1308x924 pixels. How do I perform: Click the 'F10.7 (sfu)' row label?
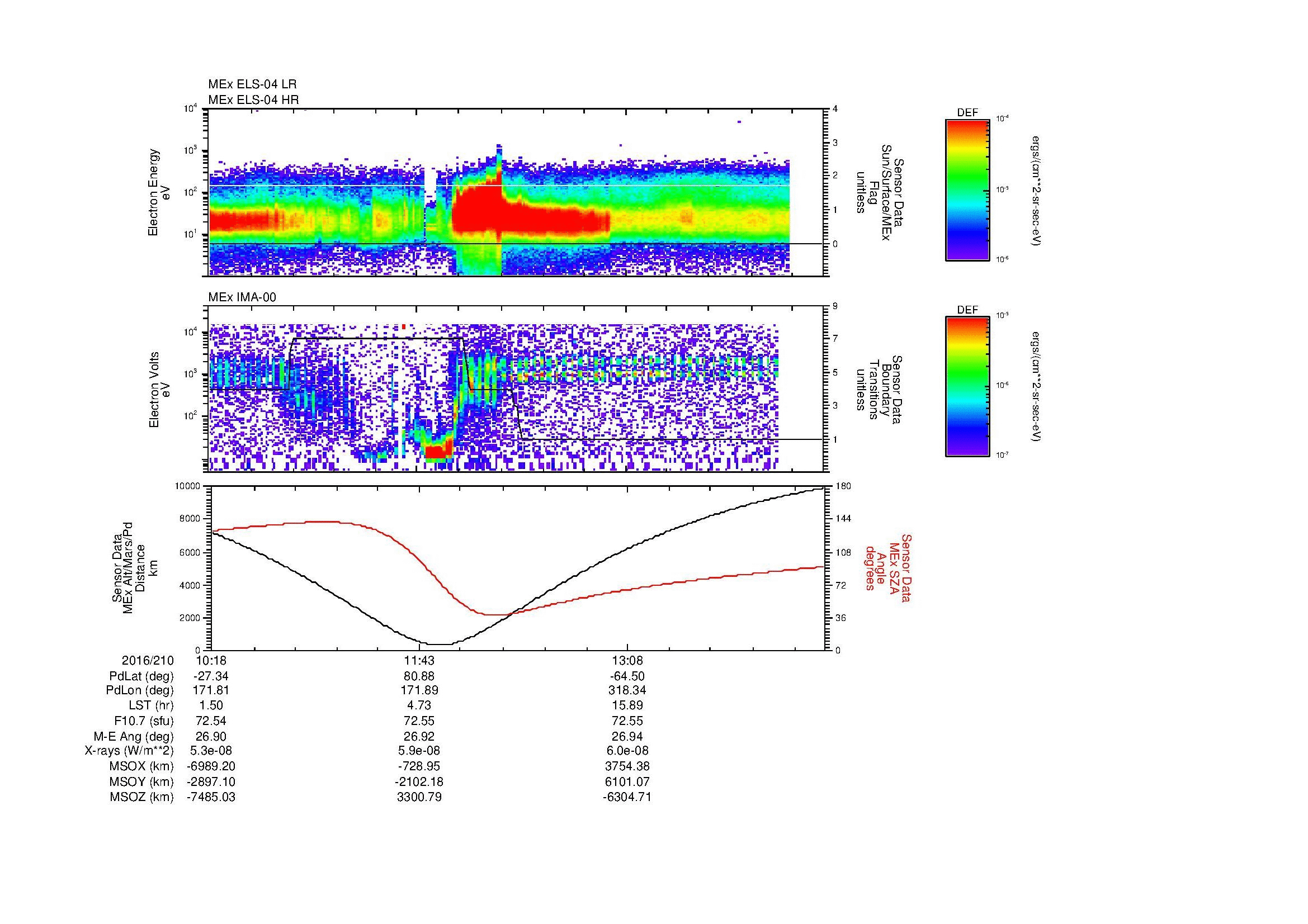pos(144,721)
